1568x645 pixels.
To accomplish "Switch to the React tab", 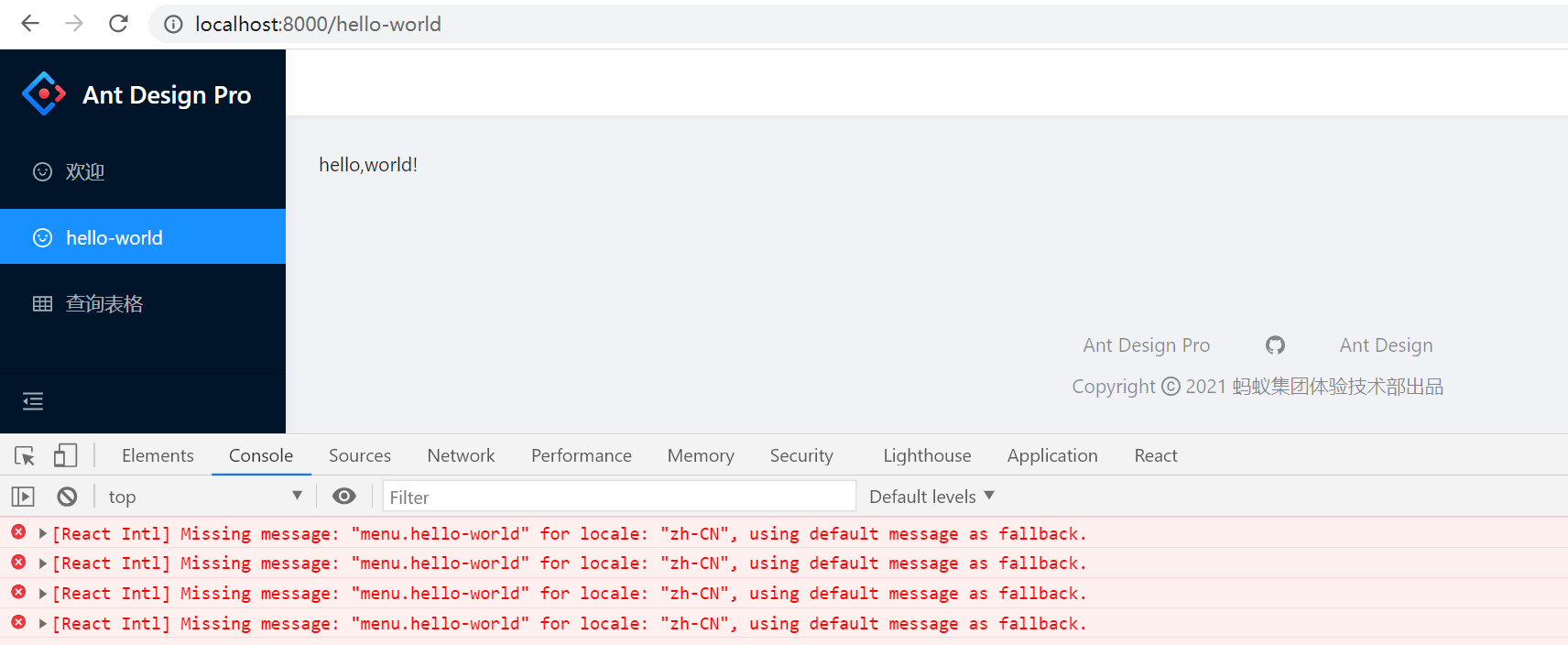I will click(1156, 455).
